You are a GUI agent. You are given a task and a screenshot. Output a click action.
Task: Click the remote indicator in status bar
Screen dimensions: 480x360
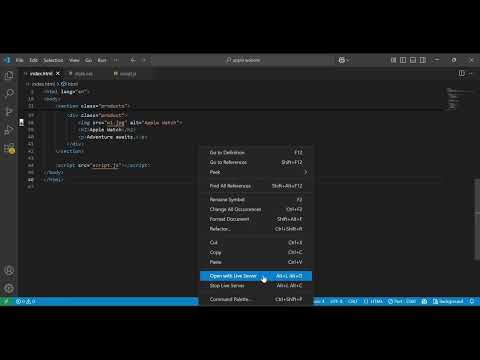(x=6, y=301)
